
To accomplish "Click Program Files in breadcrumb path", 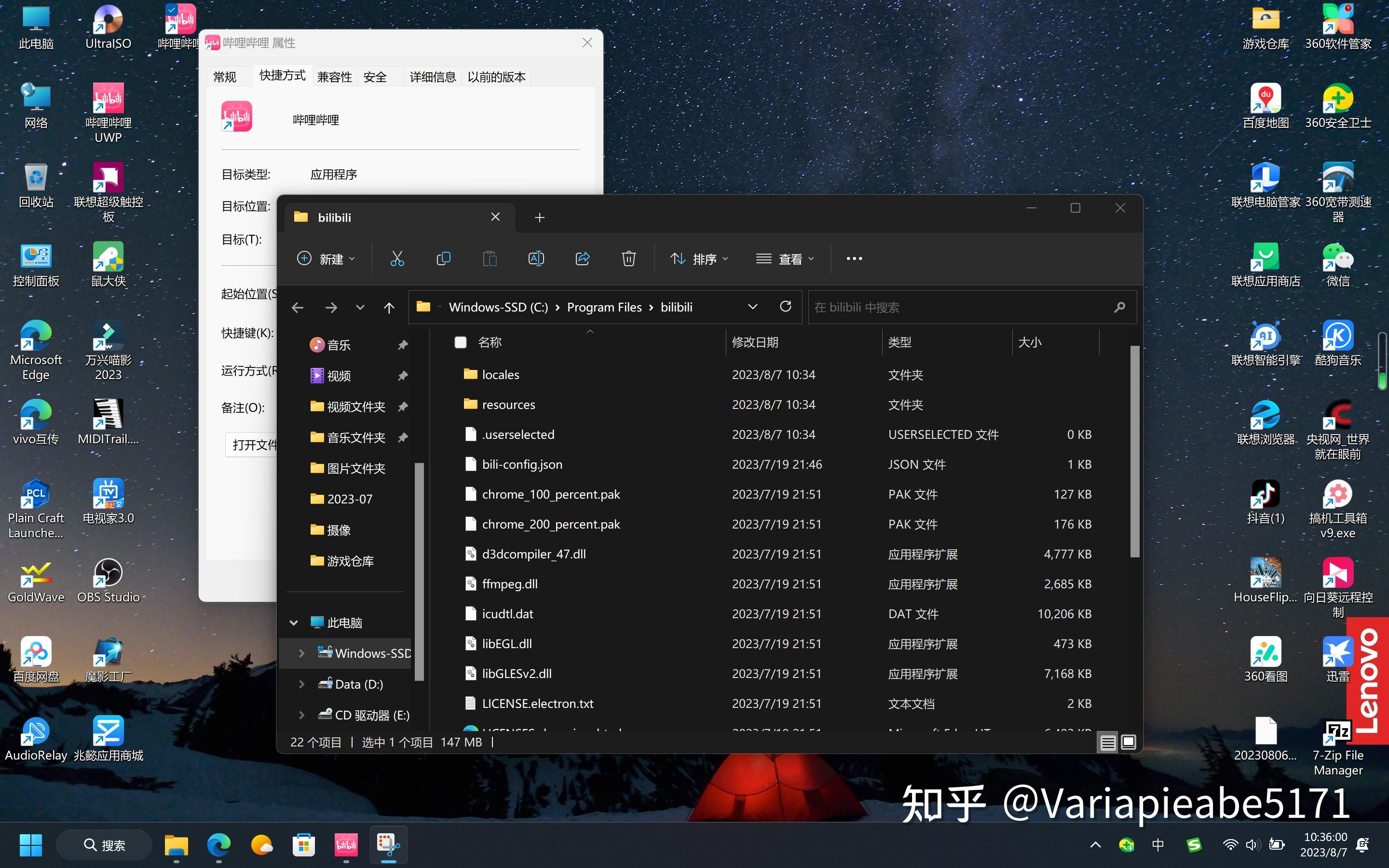I will (604, 307).
